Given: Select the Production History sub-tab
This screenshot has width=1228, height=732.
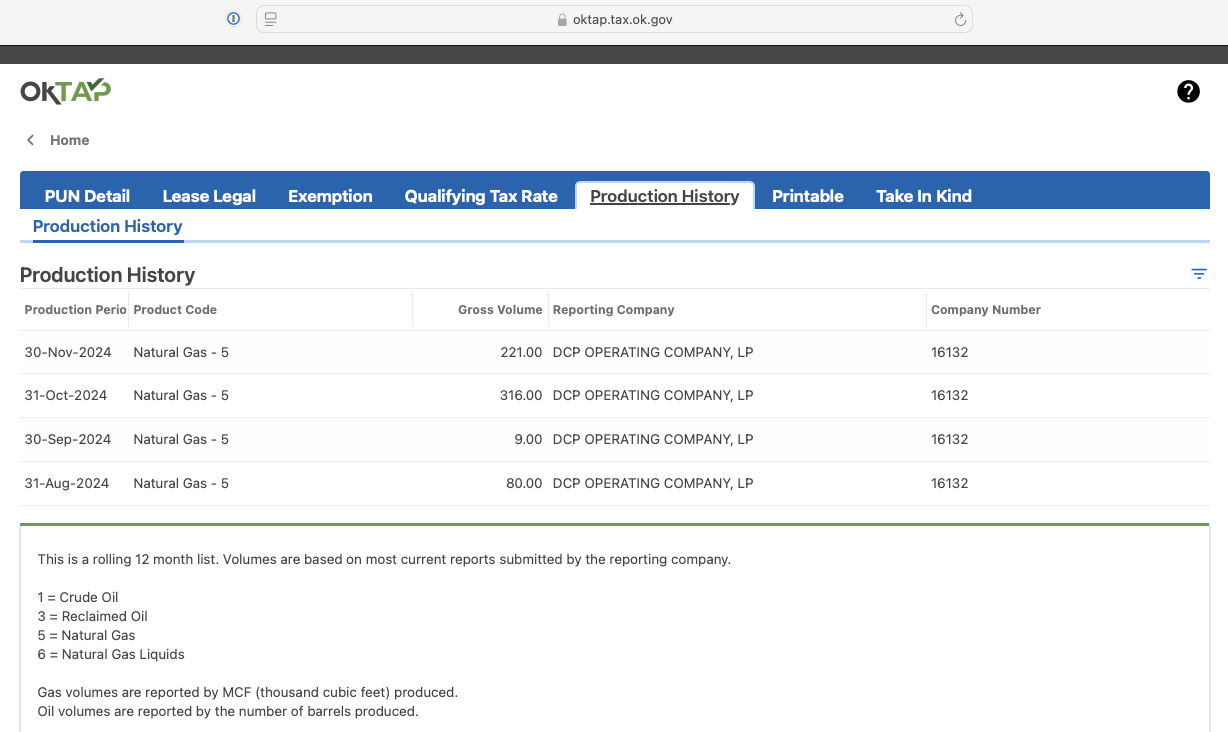Looking at the screenshot, I should pyautogui.click(x=107, y=226).
